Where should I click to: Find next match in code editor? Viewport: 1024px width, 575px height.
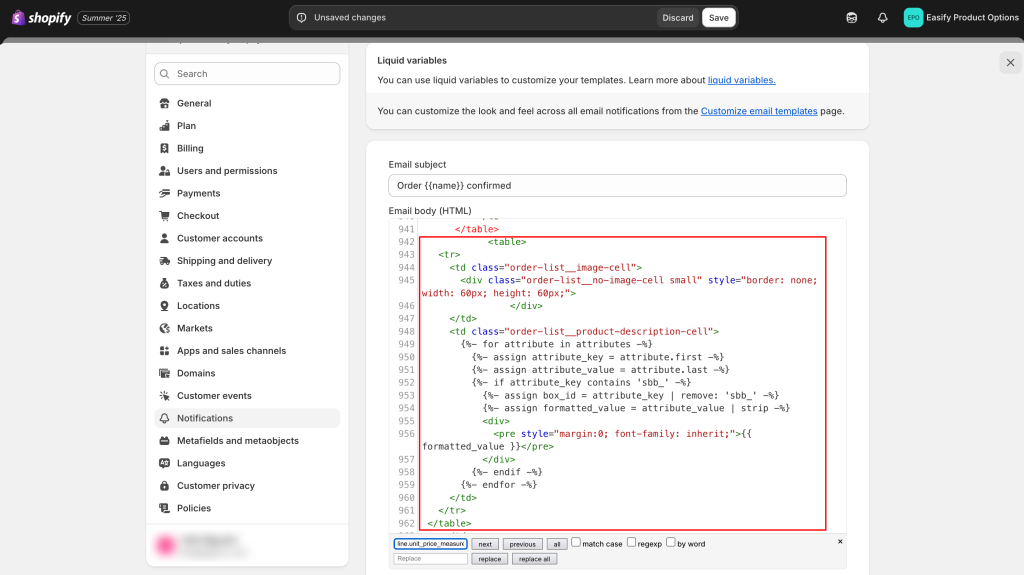(x=485, y=544)
